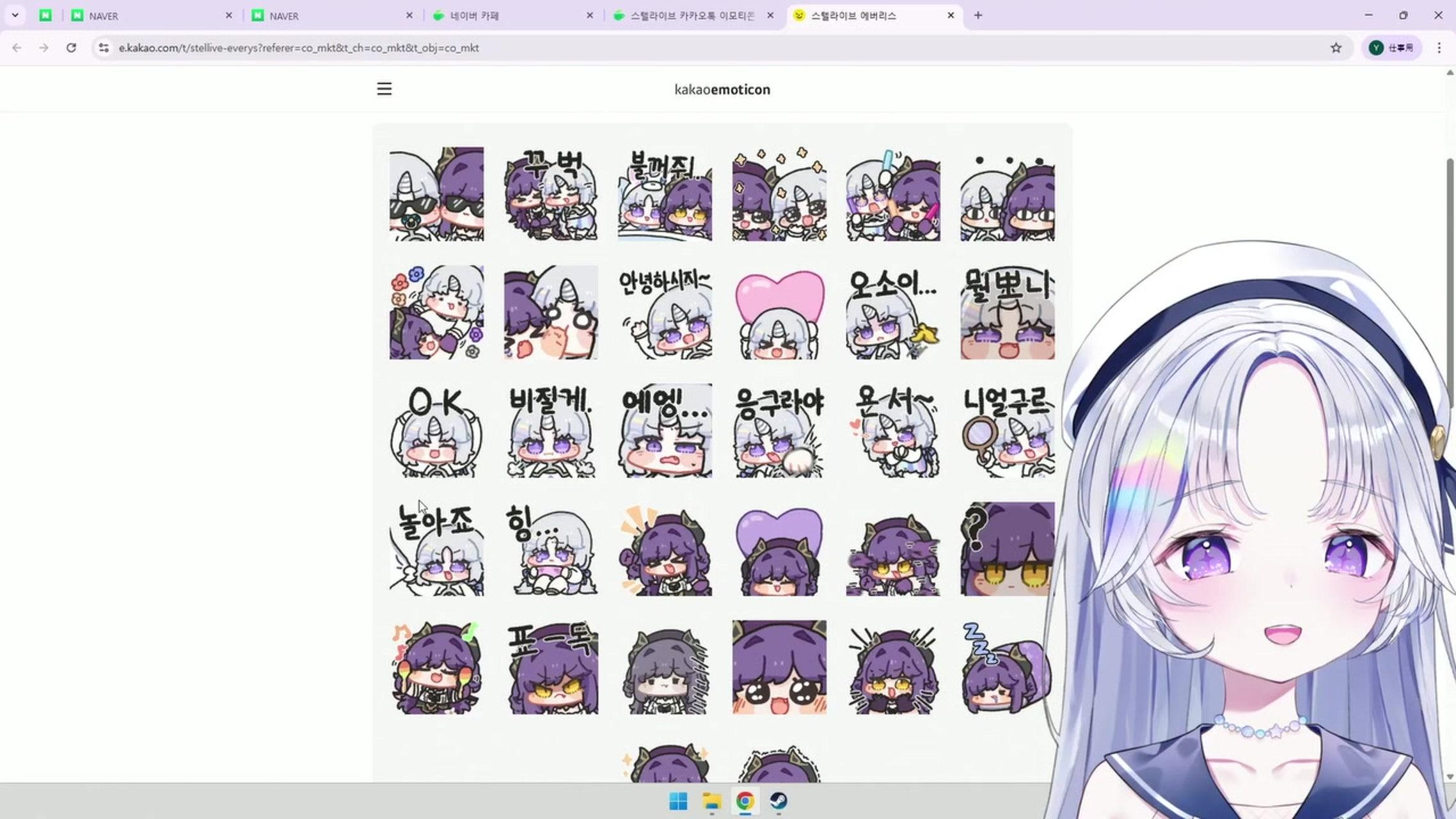Select the 놓아죠 emoticon

pyautogui.click(x=437, y=549)
